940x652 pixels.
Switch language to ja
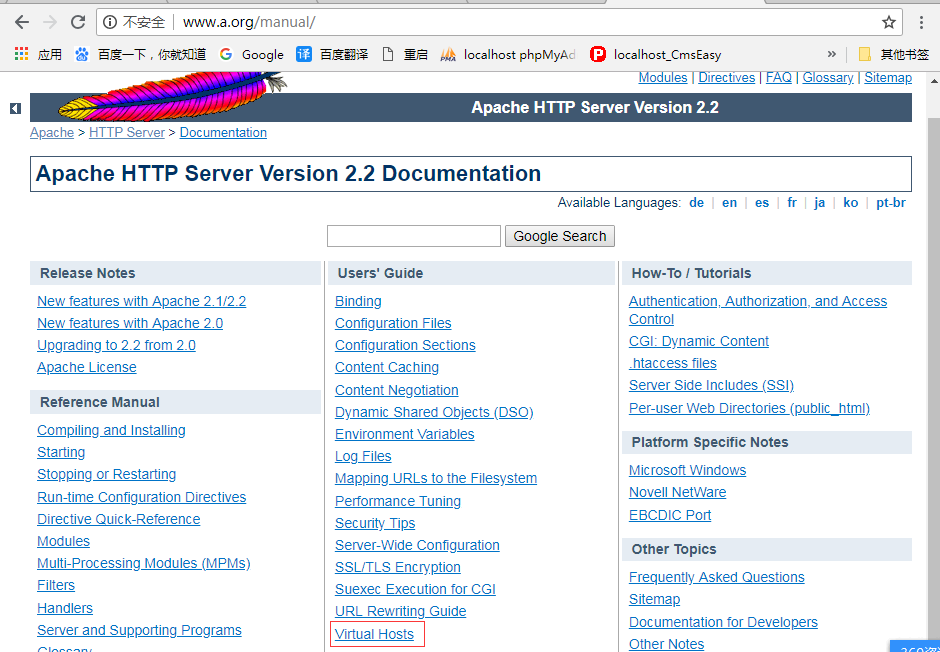(x=820, y=203)
